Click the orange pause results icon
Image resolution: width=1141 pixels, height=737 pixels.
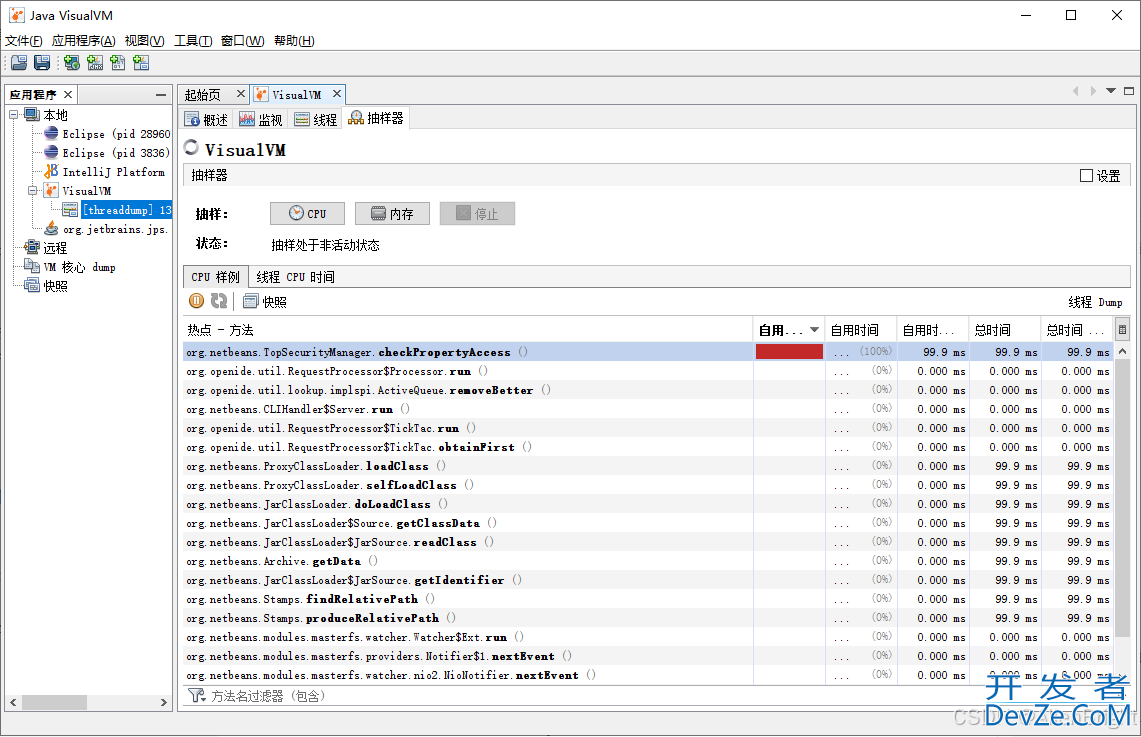pos(196,300)
